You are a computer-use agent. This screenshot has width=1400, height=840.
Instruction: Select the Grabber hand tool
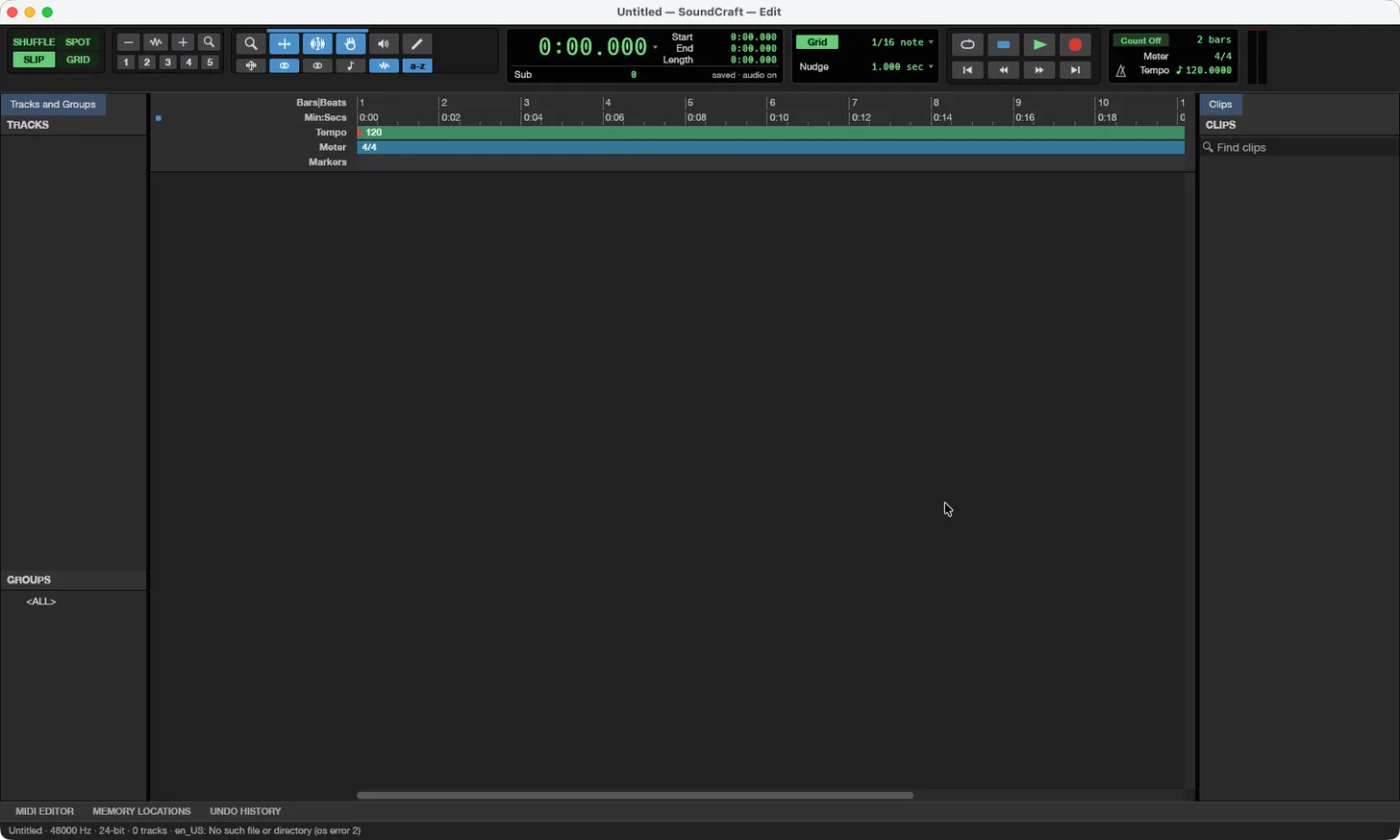pyautogui.click(x=351, y=44)
